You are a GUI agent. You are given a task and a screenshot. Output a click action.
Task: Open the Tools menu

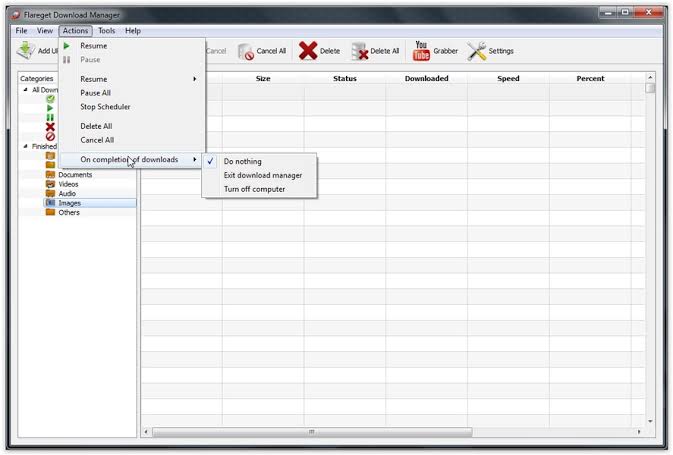tap(106, 30)
